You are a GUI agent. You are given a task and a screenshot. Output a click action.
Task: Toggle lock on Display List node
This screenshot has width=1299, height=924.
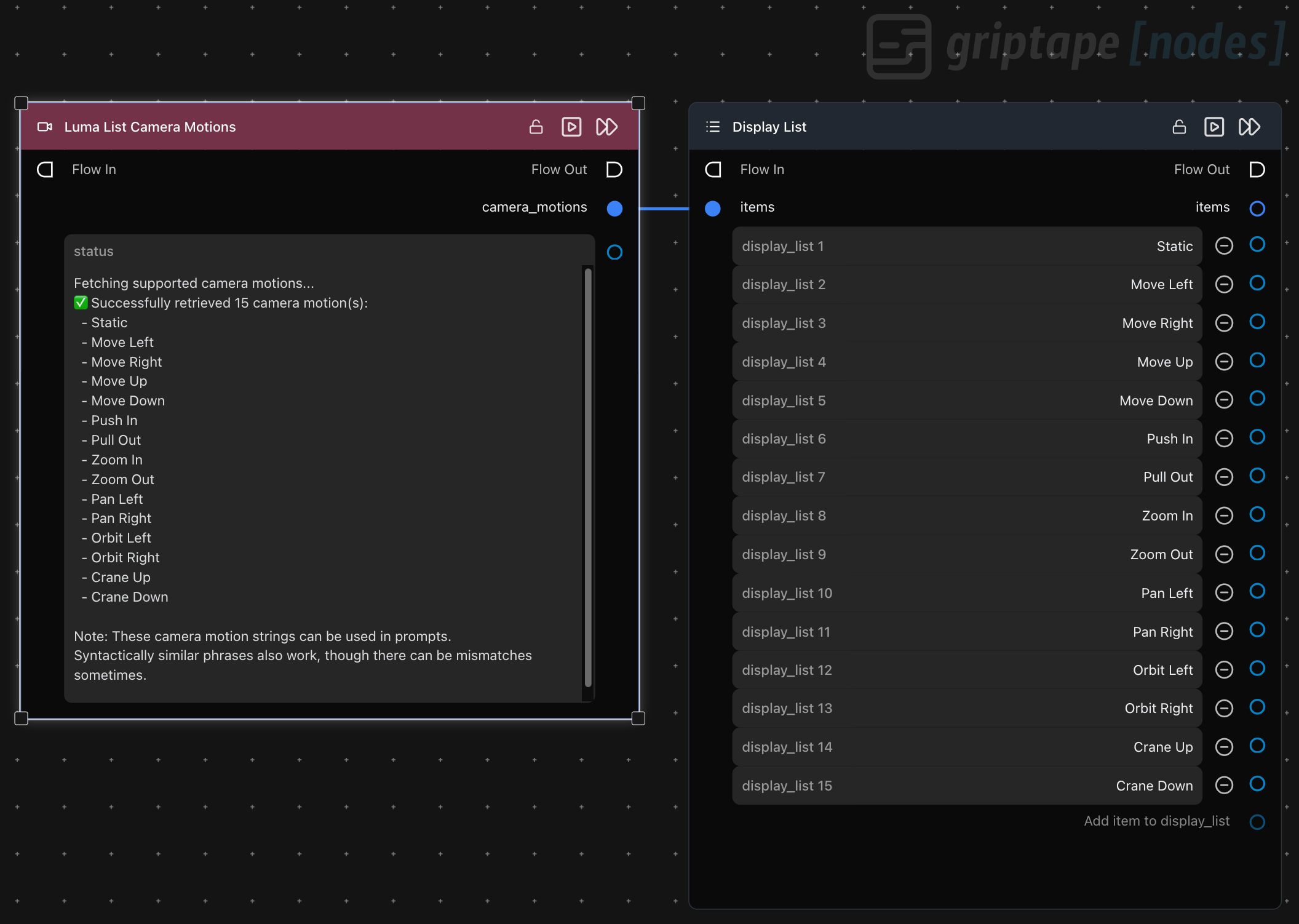click(x=1178, y=127)
